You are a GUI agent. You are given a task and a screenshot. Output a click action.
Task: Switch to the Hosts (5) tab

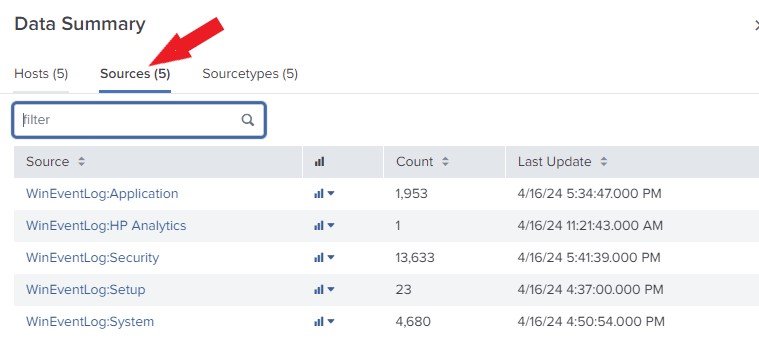41,74
